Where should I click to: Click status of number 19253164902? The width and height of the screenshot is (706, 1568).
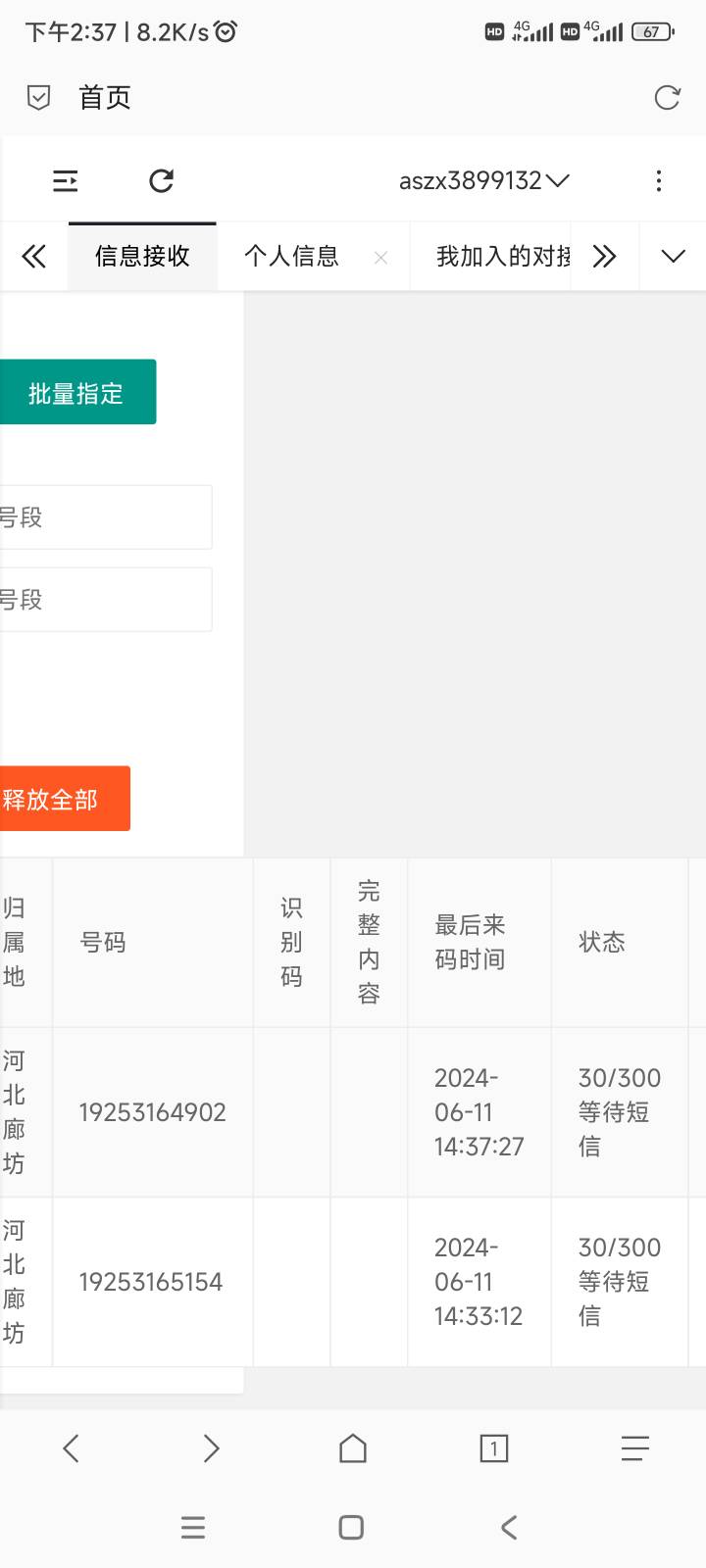[620, 1112]
